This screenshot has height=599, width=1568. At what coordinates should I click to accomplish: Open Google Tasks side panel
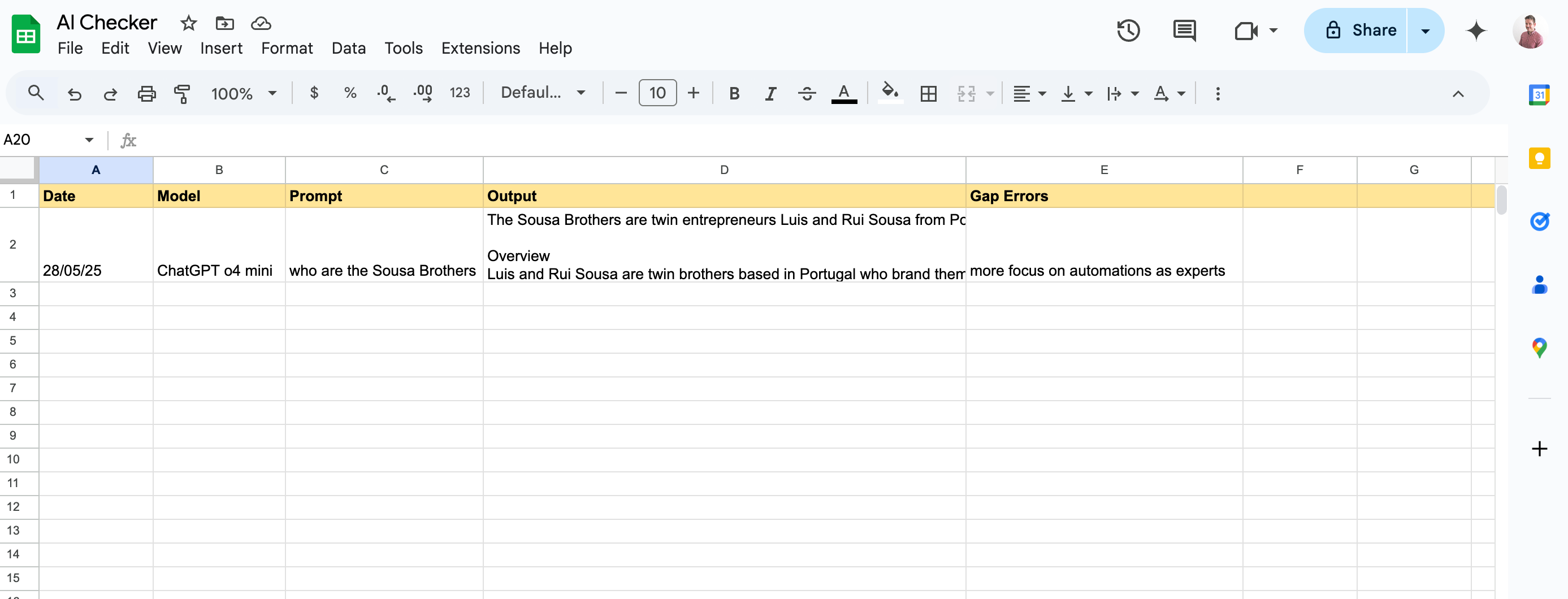tap(1539, 222)
